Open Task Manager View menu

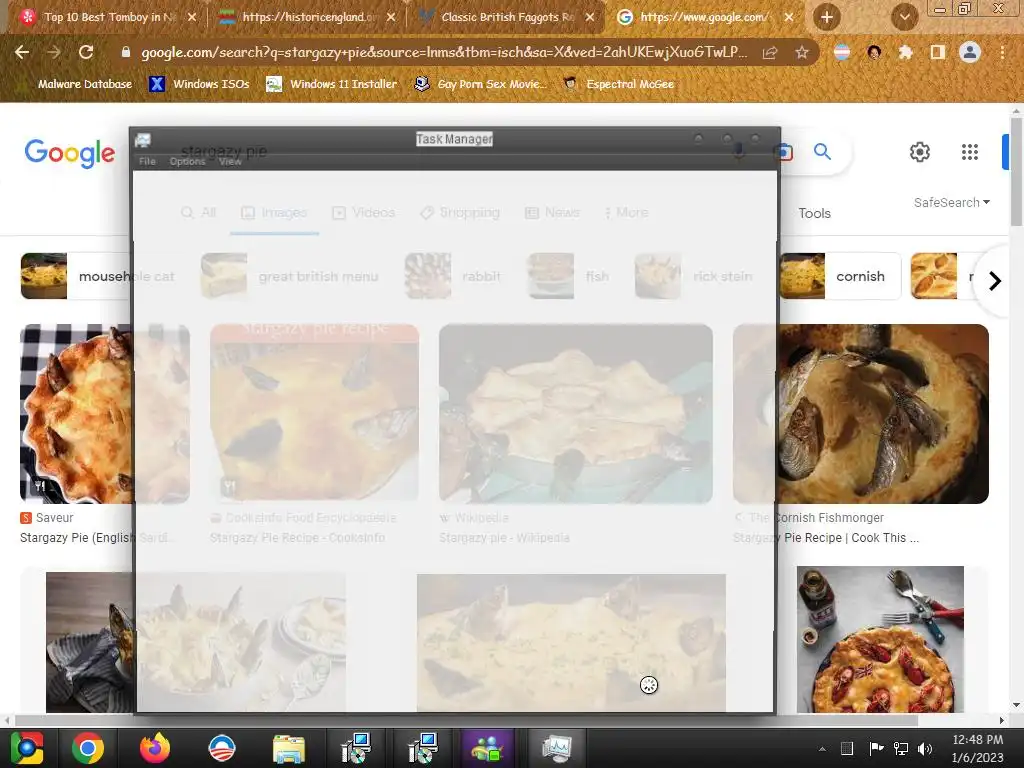[x=230, y=161]
